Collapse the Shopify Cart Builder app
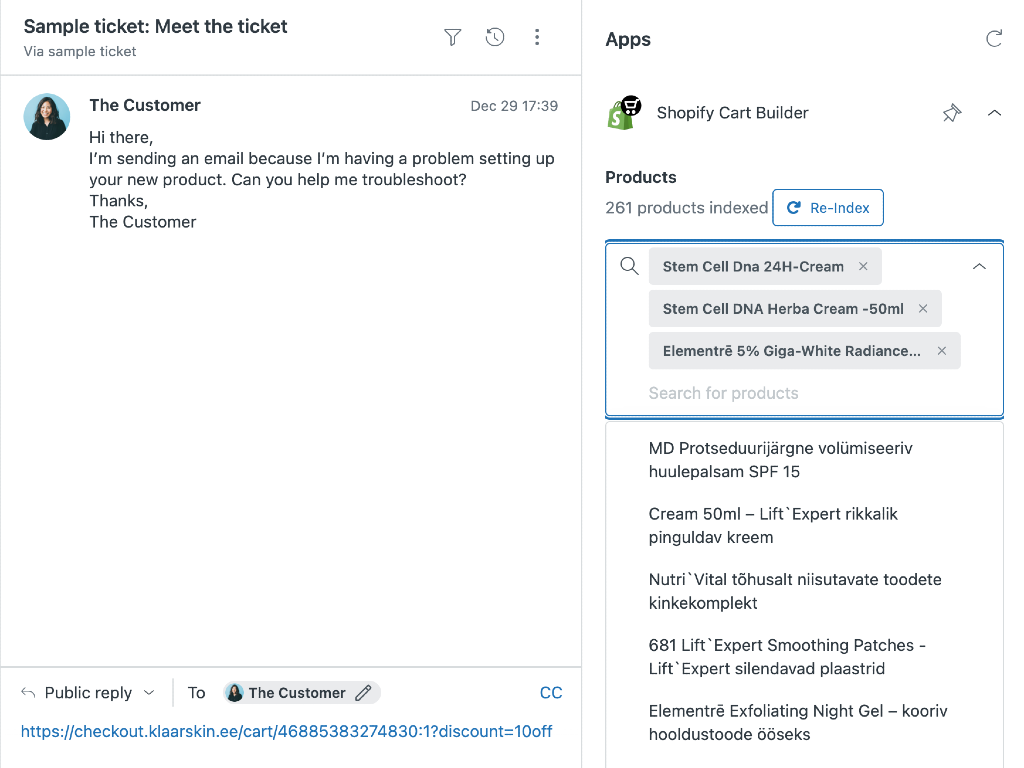 (994, 113)
